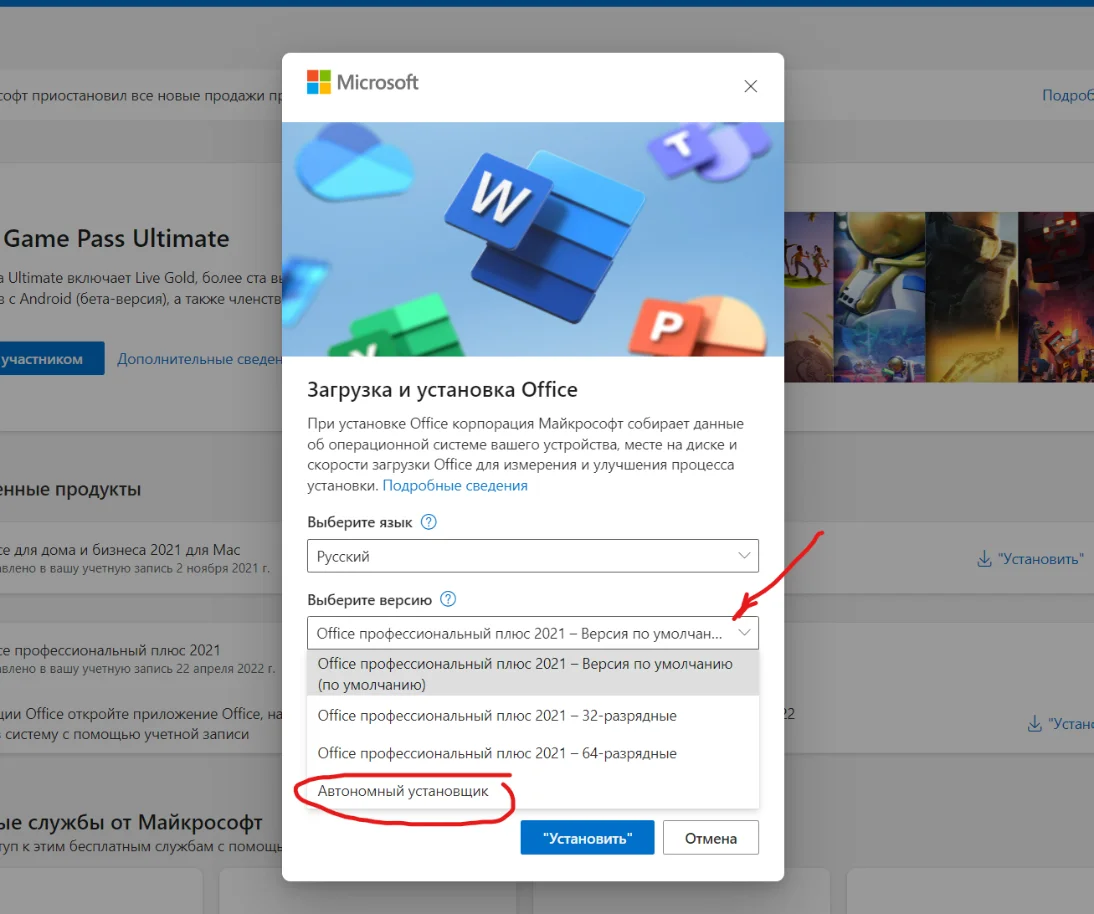Click "Установить" link for Office 2021 for Mac
This screenshot has width=1094, height=914.
click(1030, 559)
